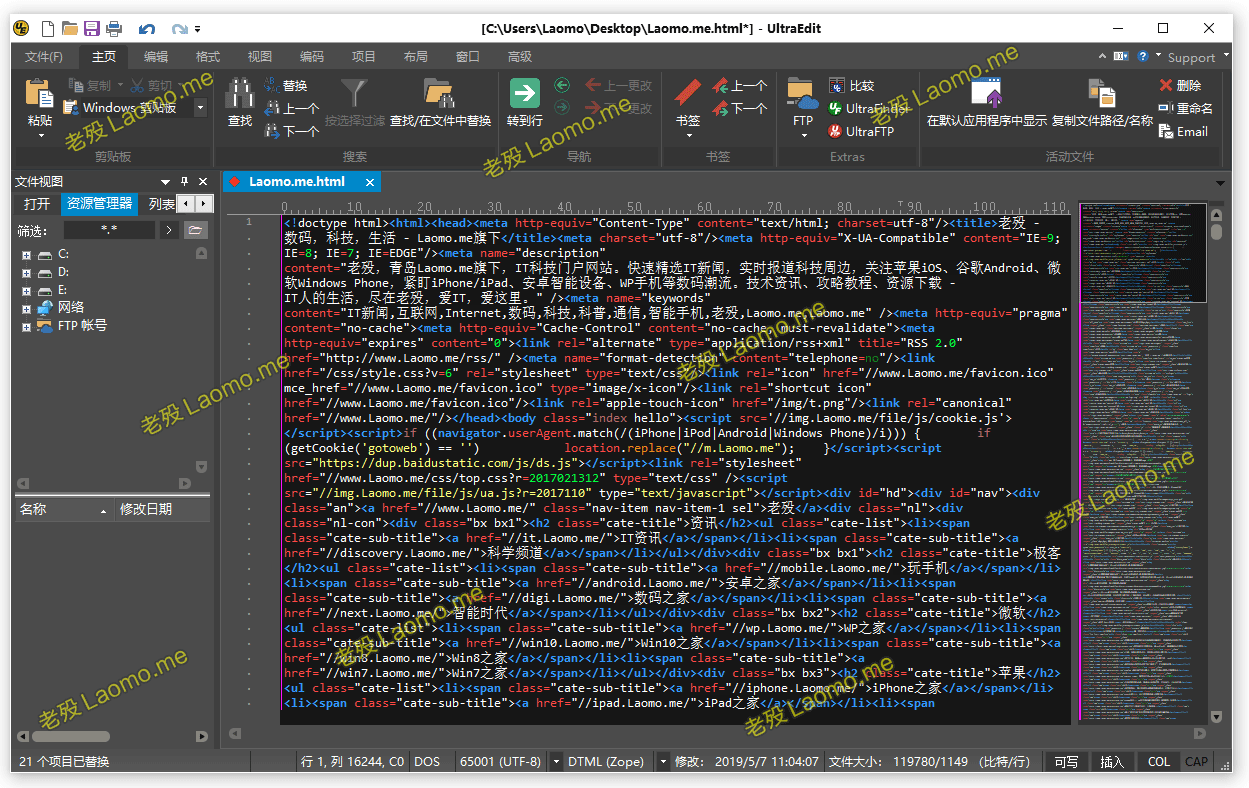Click the Print icon in the title bar
The image size is (1249, 788).
pos(114,29)
